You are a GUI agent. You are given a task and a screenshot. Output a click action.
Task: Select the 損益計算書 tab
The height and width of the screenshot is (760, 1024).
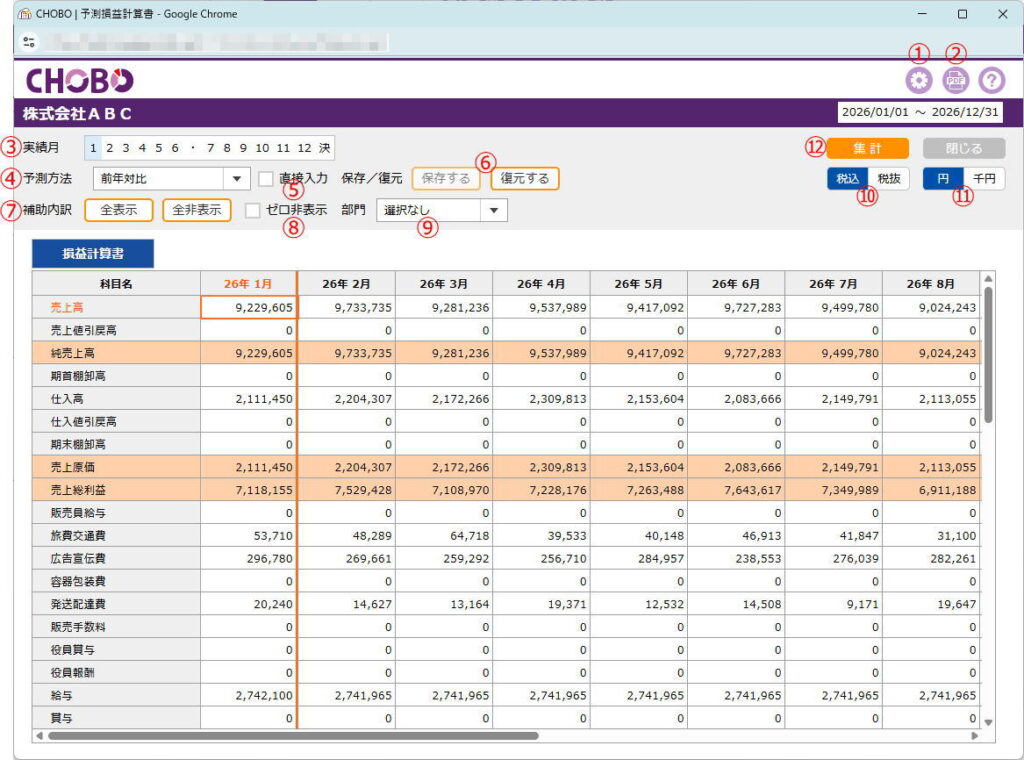click(93, 253)
